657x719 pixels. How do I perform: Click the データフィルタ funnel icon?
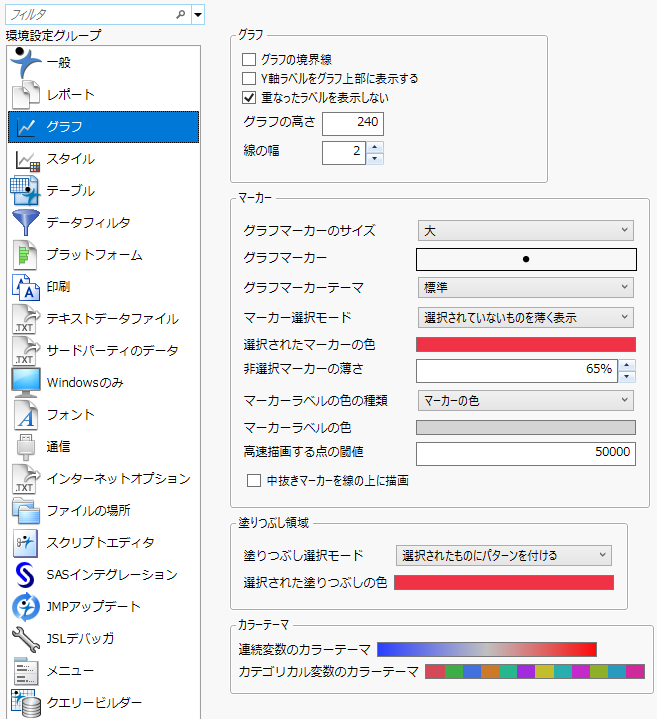tap(26, 223)
